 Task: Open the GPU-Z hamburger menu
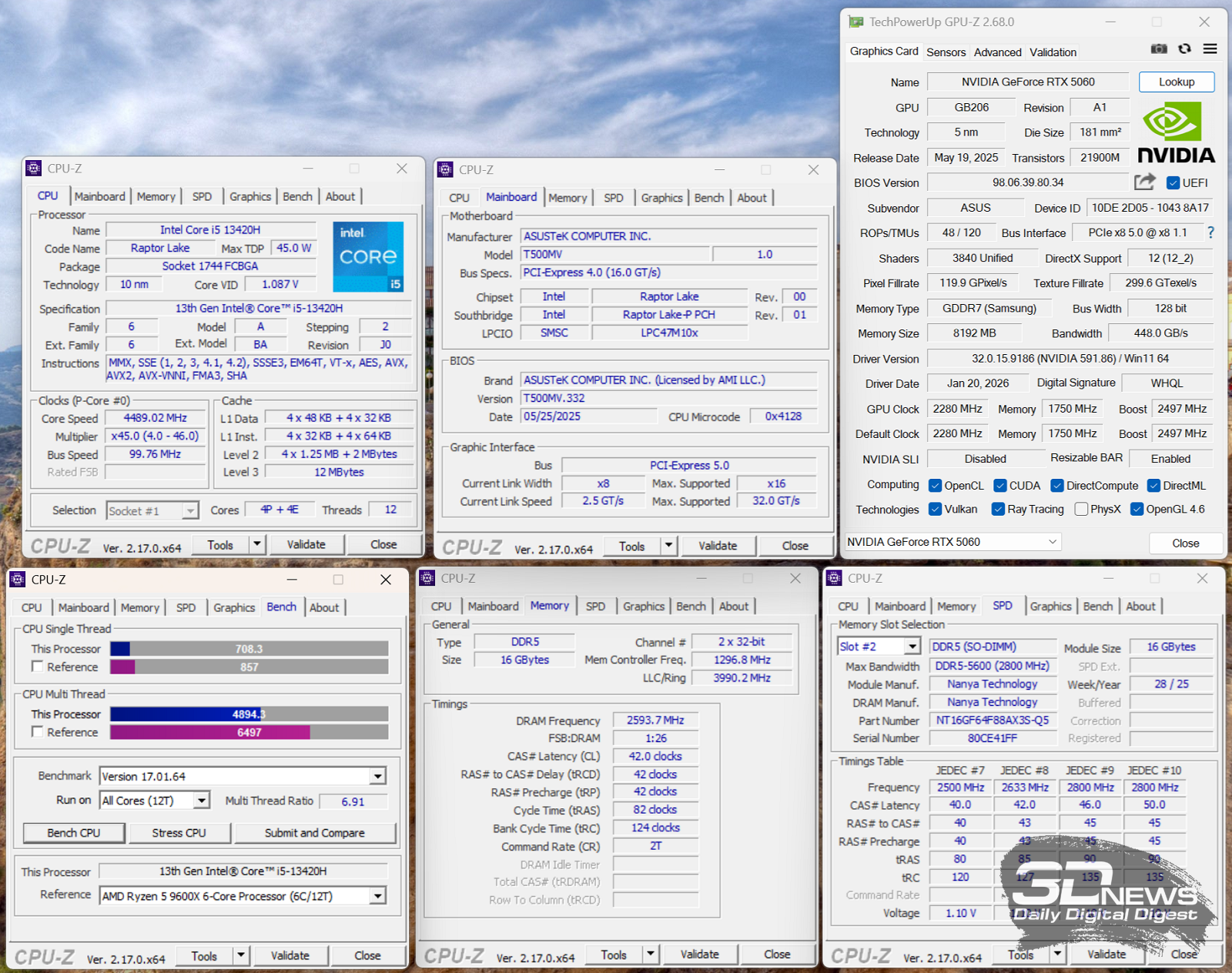[x=1210, y=49]
